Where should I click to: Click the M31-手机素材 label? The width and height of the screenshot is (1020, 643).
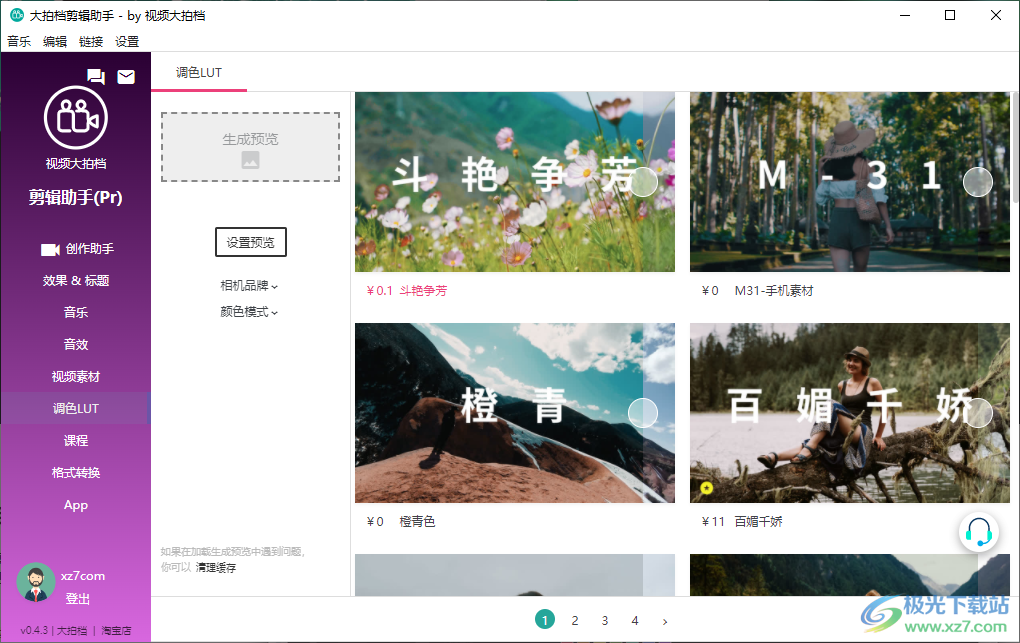coord(774,290)
